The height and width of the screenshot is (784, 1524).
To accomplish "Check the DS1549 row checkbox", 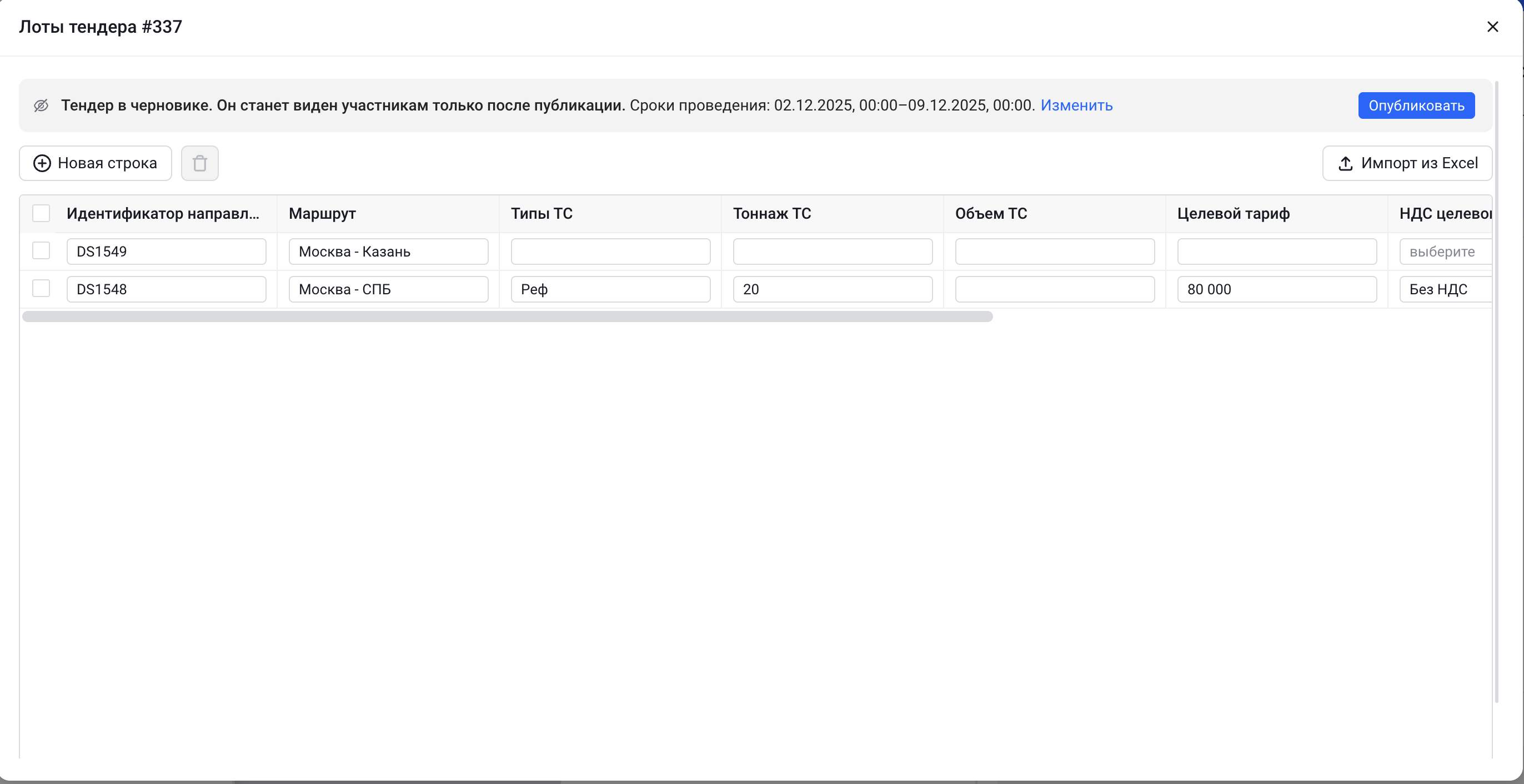I will pyautogui.click(x=41, y=250).
